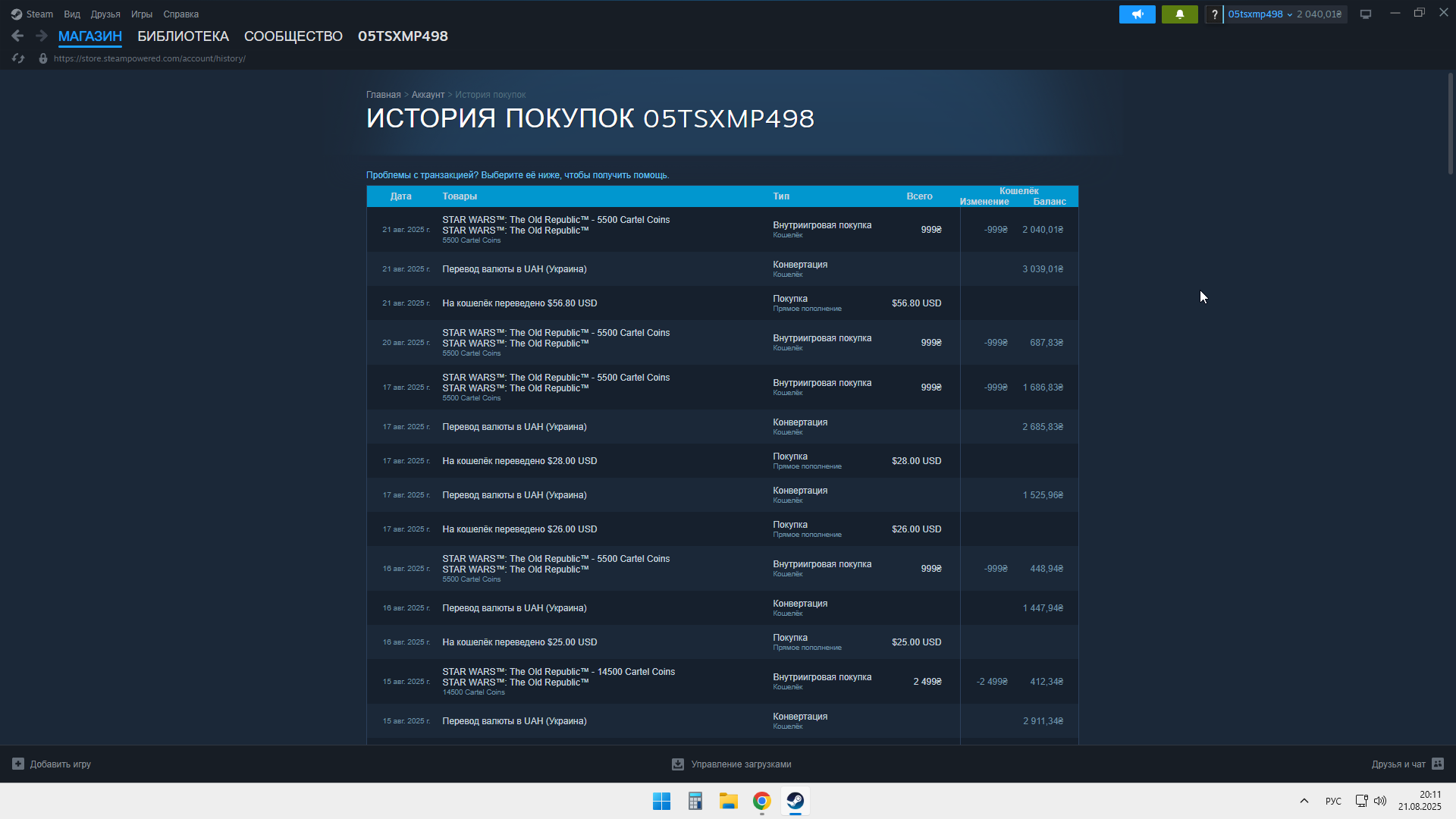Select the conversion row with balance 2 685,83₴
Screen dimensions: 1456x819
722,427
